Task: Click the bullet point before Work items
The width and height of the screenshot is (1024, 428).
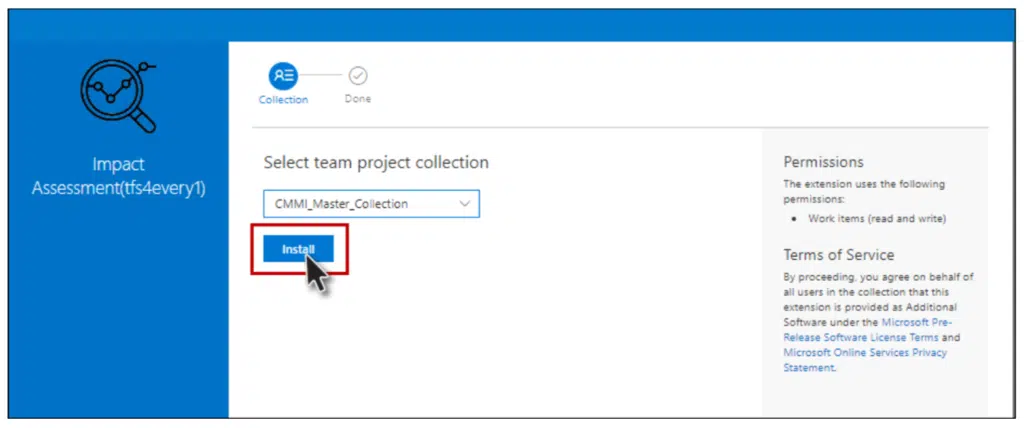Action: pyautogui.click(x=795, y=218)
